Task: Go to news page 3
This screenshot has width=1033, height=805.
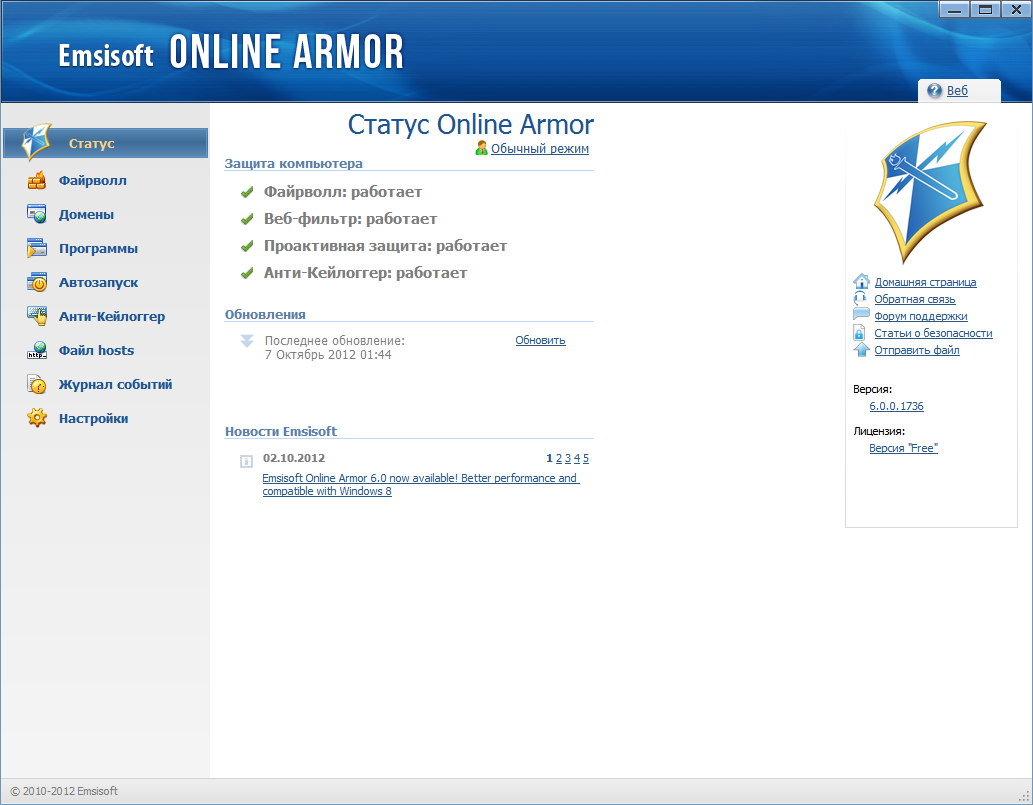Action: [x=568, y=458]
